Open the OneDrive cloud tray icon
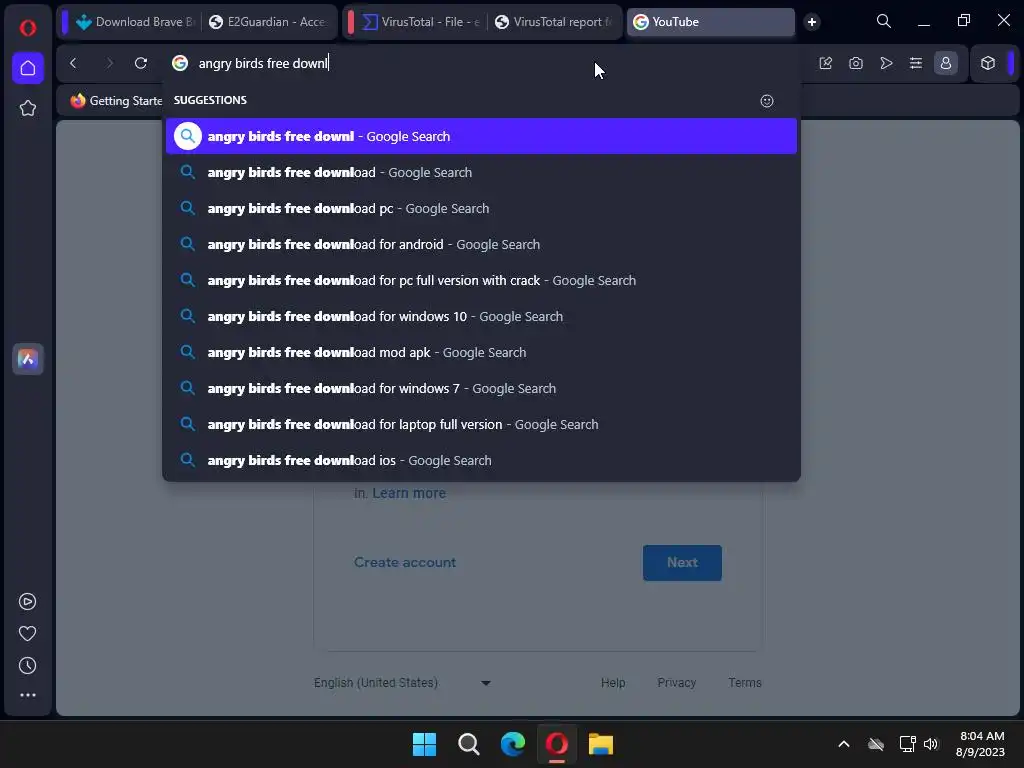1024x768 pixels. point(876,744)
